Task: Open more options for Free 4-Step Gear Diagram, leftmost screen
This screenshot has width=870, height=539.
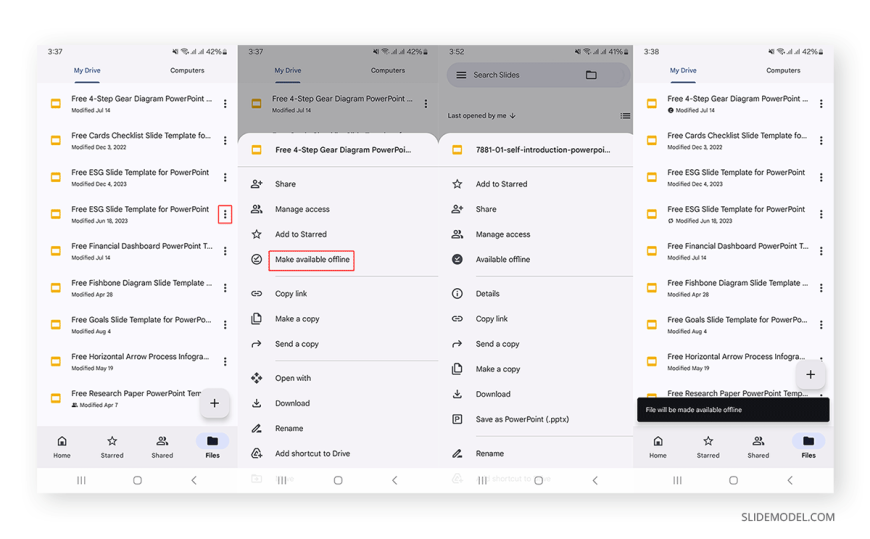Action: click(x=225, y=104)
